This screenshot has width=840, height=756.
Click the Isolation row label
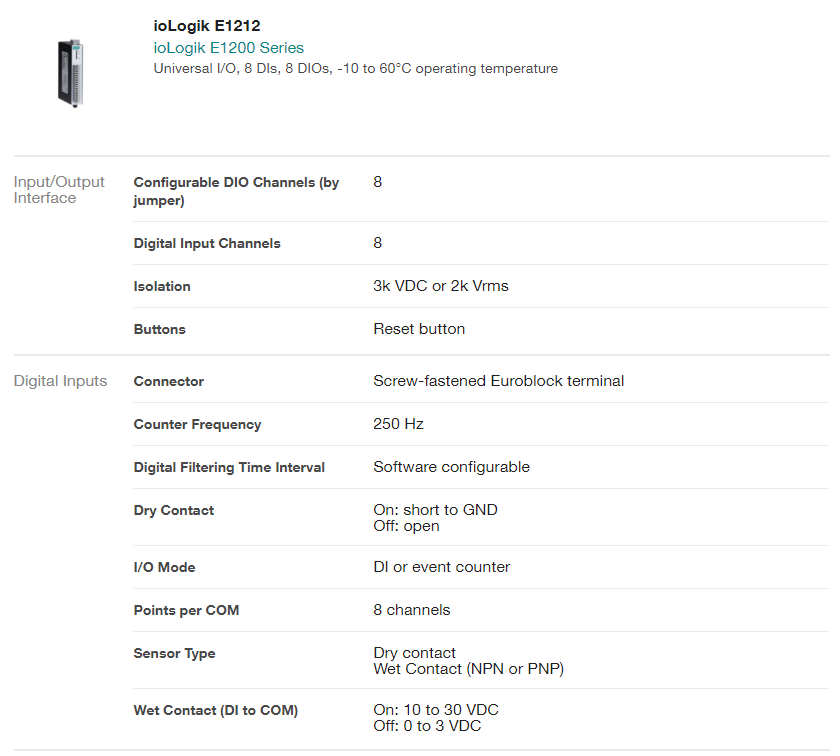tap(162, 286)
